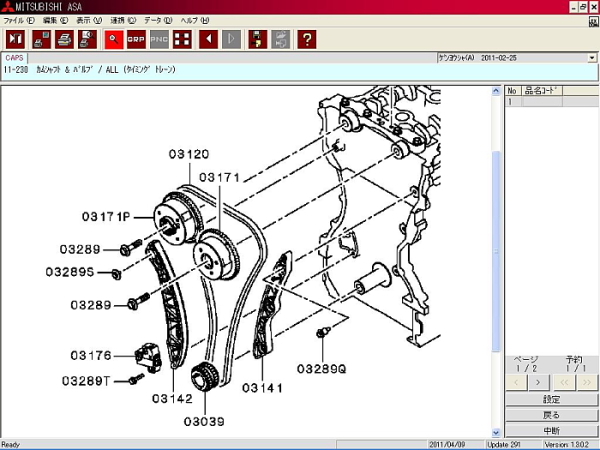Go back with the red left arrow icon
This screenshot has width=600, height=450.
click(x=209, y=39)
